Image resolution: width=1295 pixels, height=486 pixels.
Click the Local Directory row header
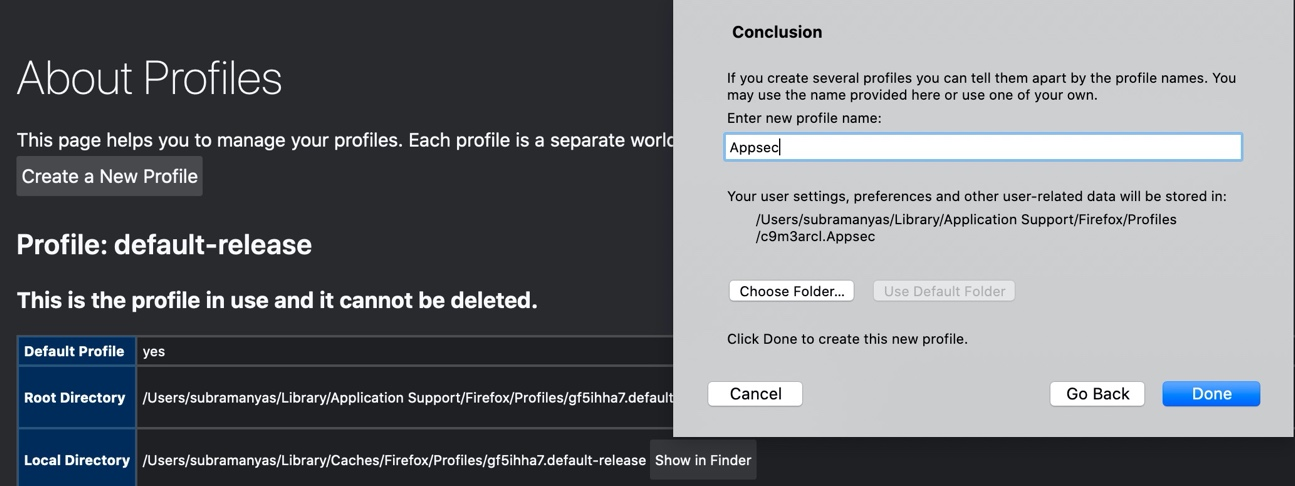click(77, 460)
